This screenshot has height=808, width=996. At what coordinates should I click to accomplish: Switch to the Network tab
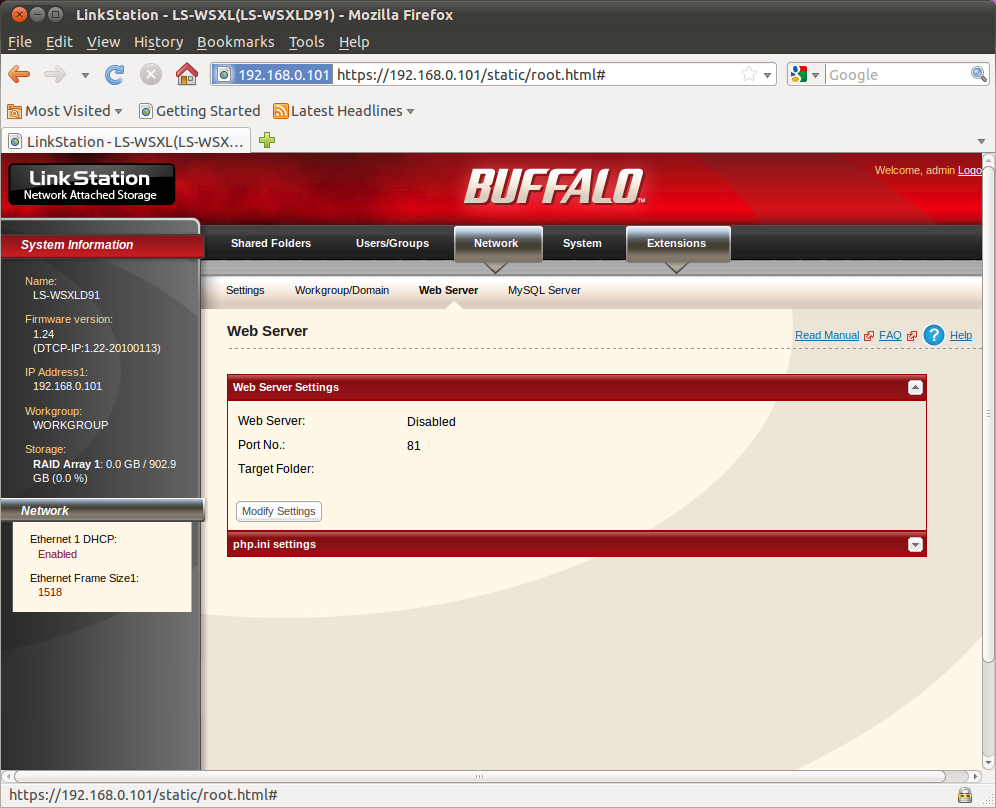coord(496,243)
